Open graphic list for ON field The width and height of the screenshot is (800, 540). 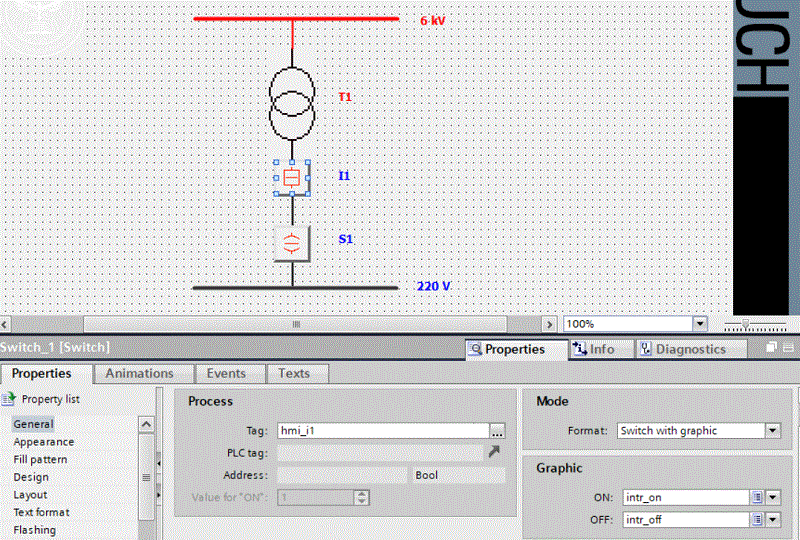tap(757, 497)
